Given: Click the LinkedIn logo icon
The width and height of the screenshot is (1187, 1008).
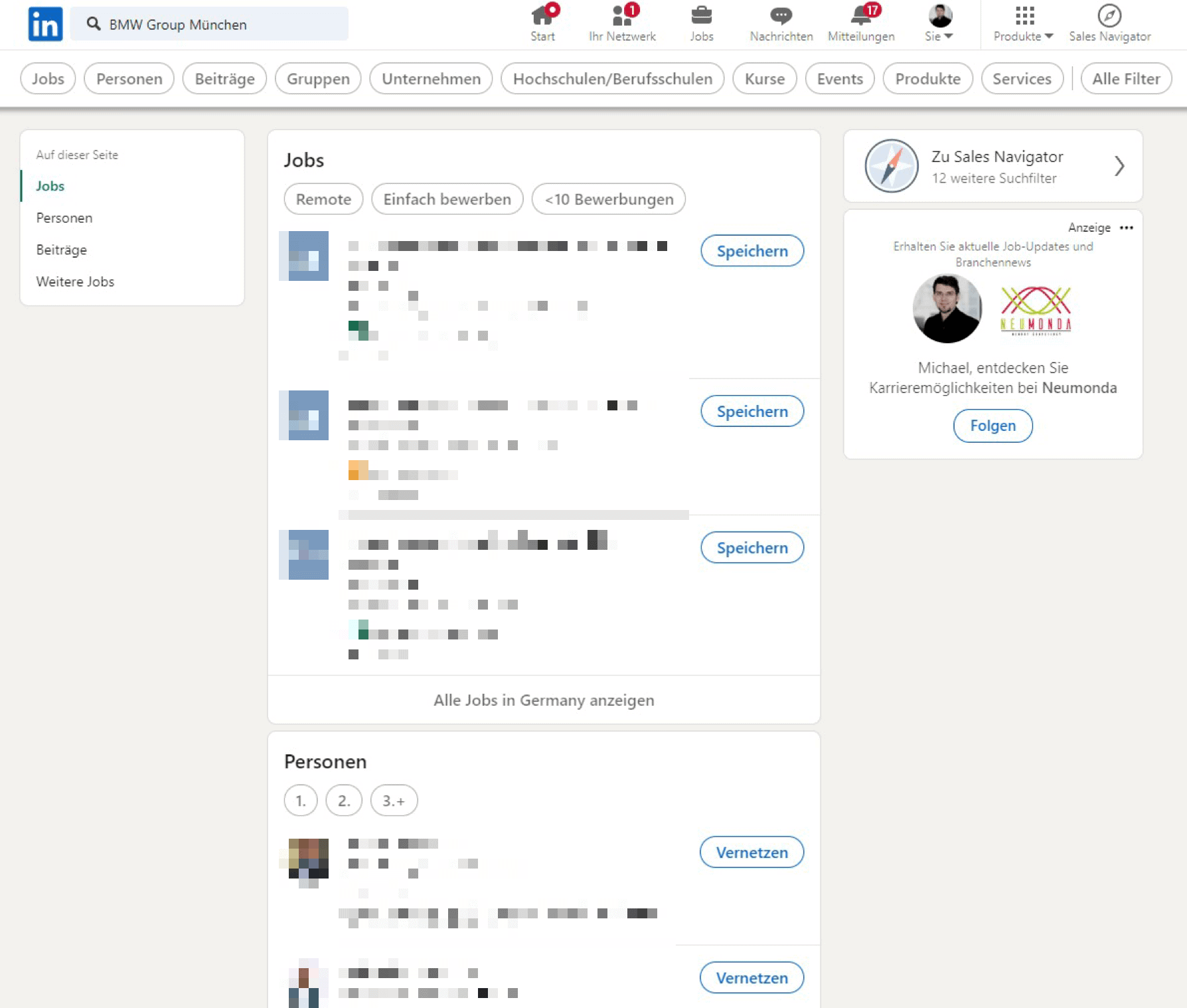Looking at the screenshot, I should [x=45, y=25].
